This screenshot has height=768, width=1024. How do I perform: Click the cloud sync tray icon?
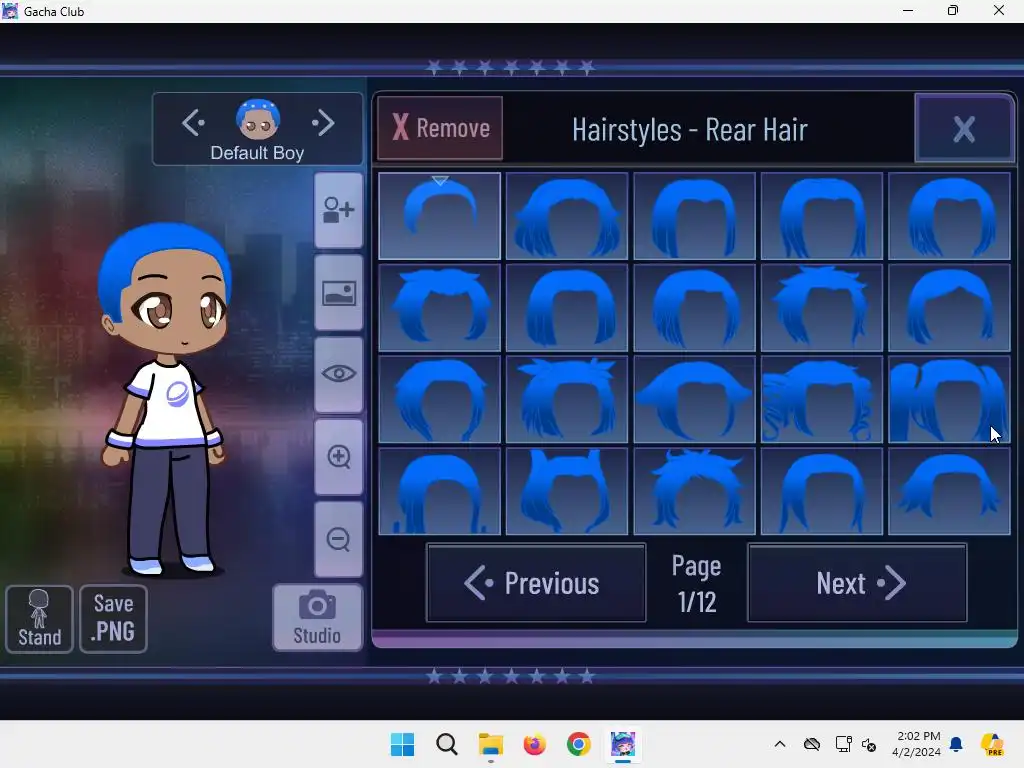812,744
